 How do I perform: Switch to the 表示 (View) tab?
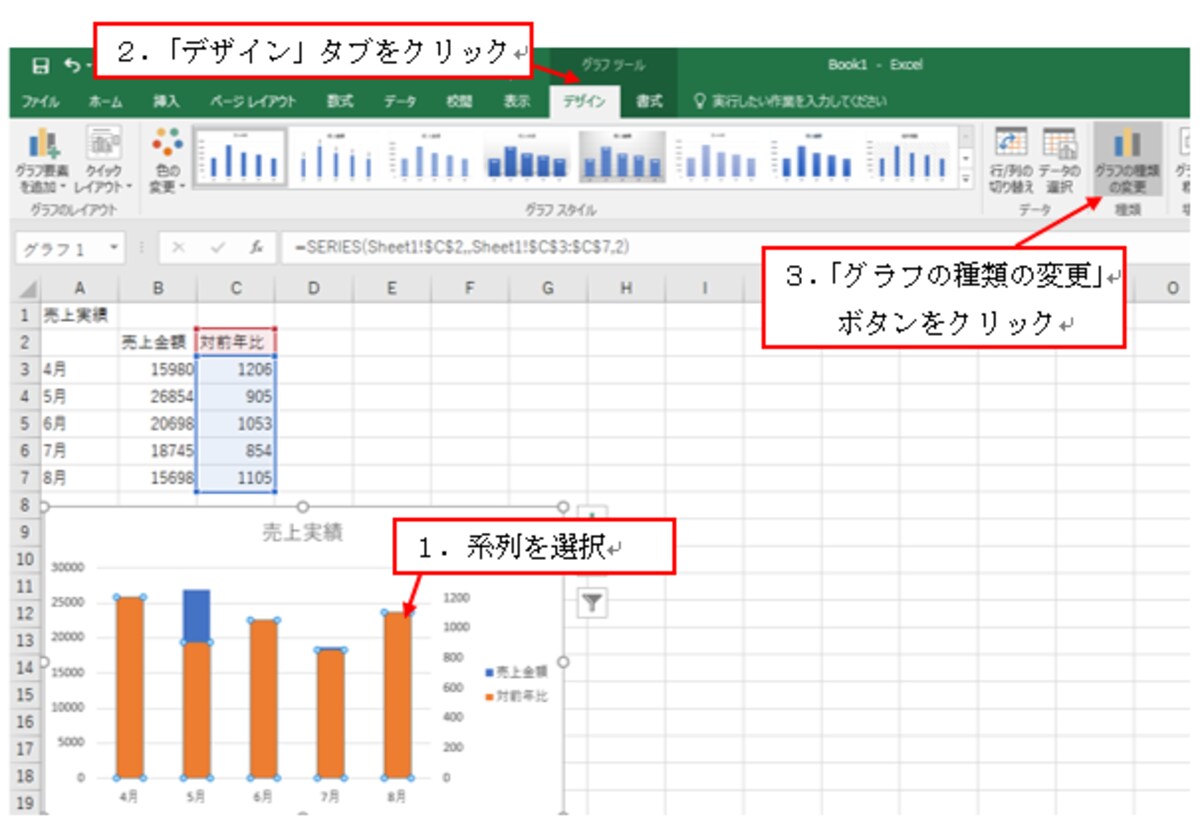(516, 101)
